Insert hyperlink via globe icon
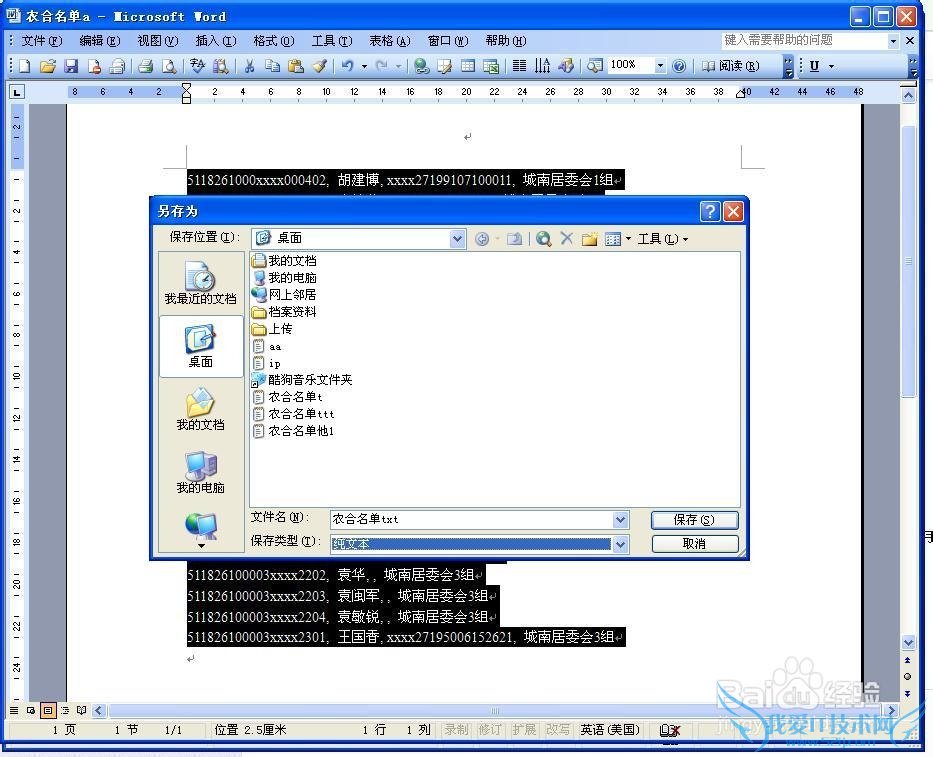 [422, 65]
